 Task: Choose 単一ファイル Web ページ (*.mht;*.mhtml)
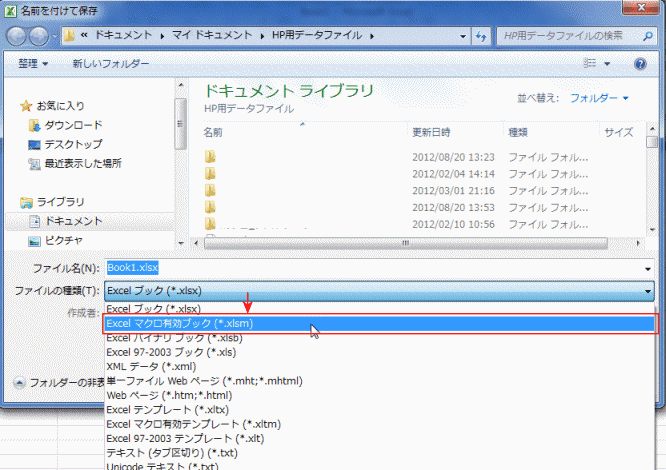pos(379,381)
